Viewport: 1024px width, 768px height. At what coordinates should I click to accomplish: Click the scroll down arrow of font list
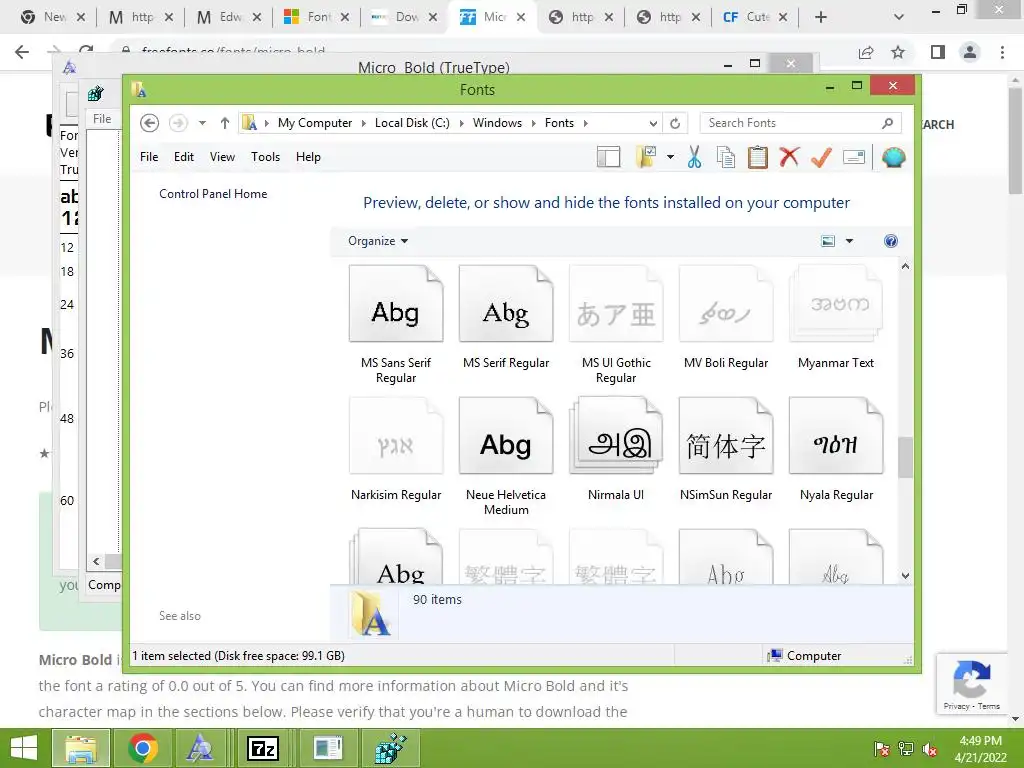coord(905,576)
